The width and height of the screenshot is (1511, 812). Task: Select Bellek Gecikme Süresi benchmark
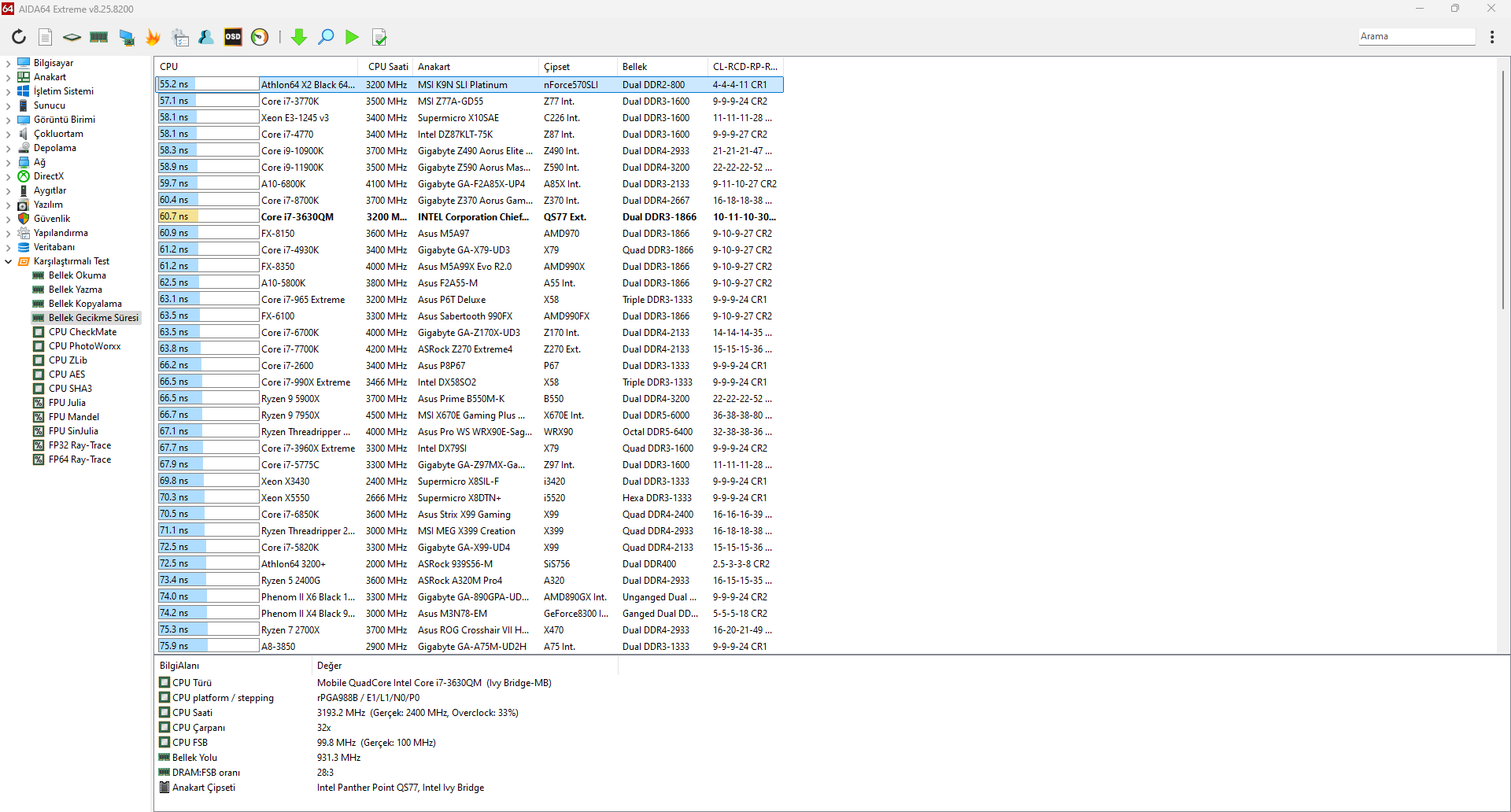coord(94,318)
